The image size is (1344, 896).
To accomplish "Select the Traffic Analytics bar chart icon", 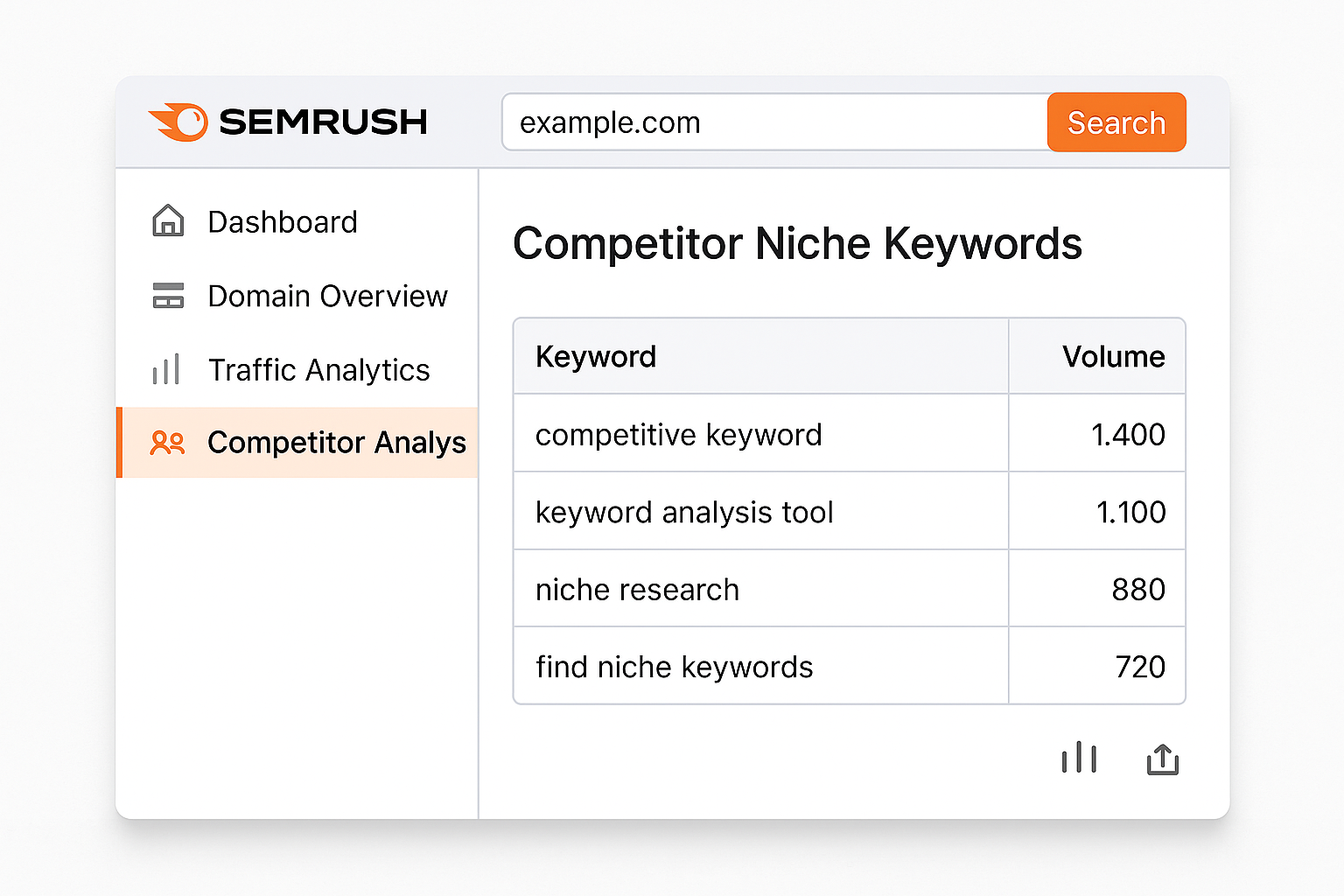I will [166, 369].
